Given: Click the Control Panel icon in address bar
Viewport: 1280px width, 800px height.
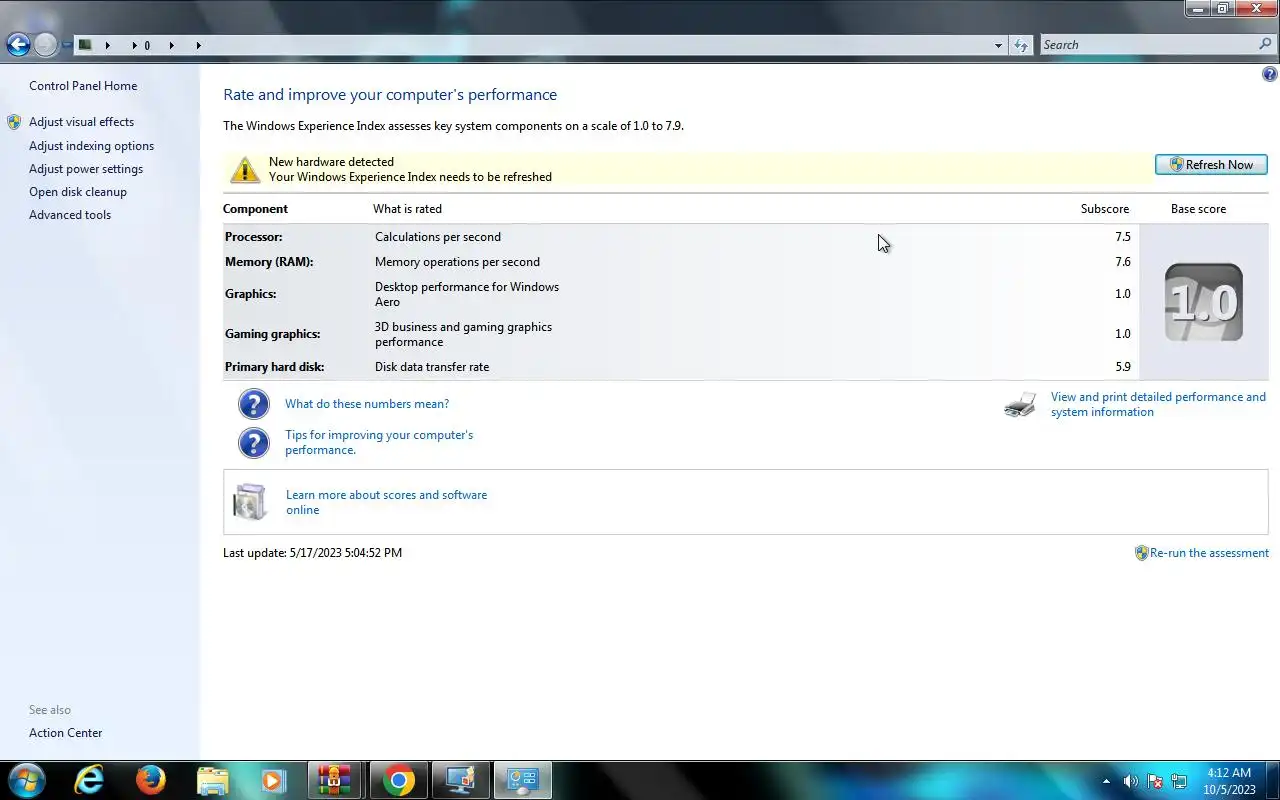Looking at the screenshot, I should click(x=86, y=44).
